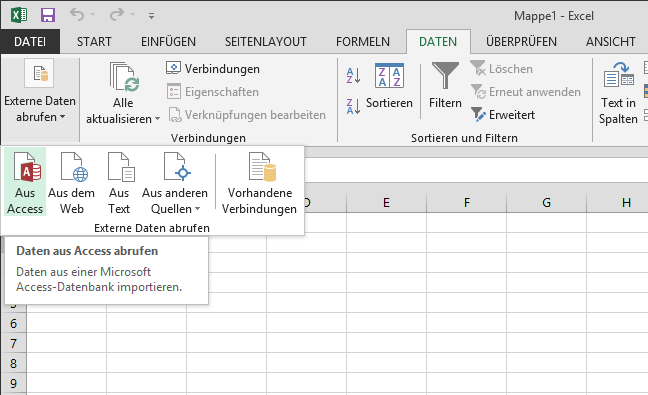Select row 9 header
This screenshot has width=648, height=395.
click(x=14, y=383)
